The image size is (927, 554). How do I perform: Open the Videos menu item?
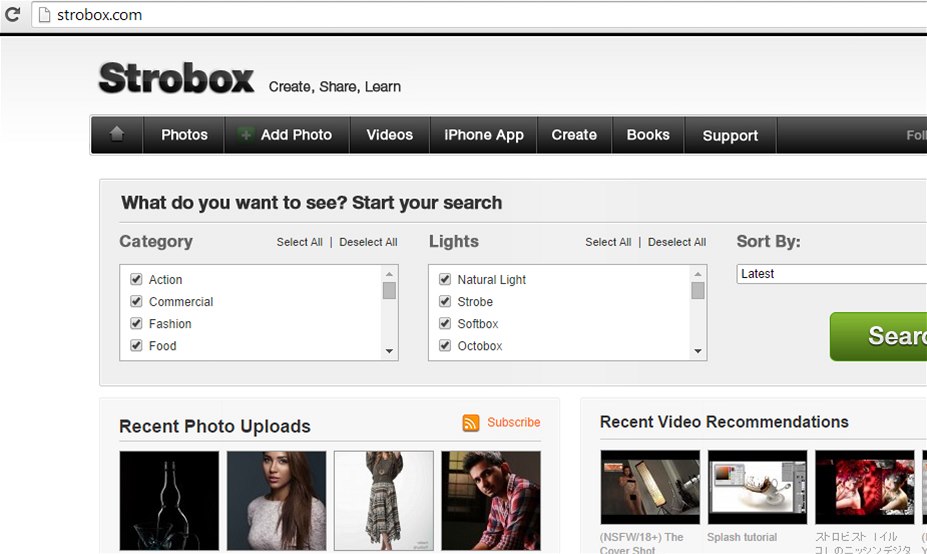click(389, 135)
